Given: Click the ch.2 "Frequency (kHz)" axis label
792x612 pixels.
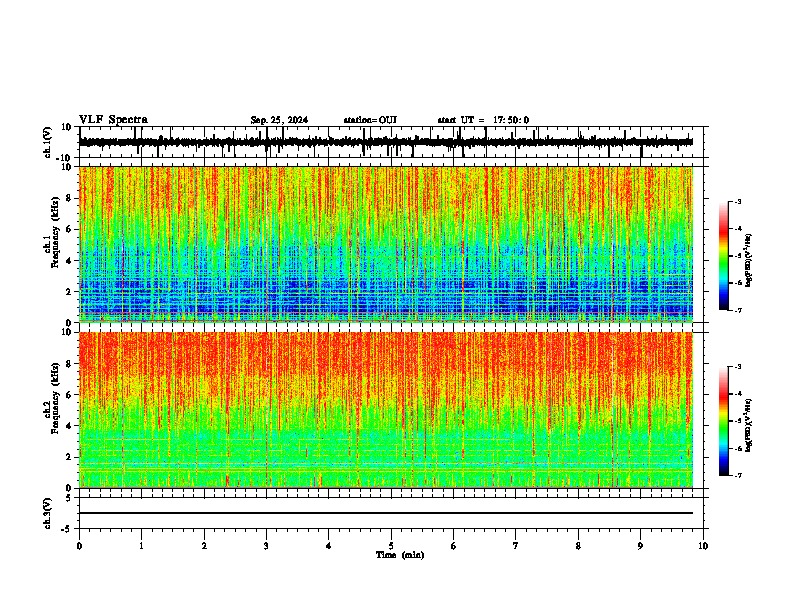Looking at the screenshot, I should click(x=55, y=398).
